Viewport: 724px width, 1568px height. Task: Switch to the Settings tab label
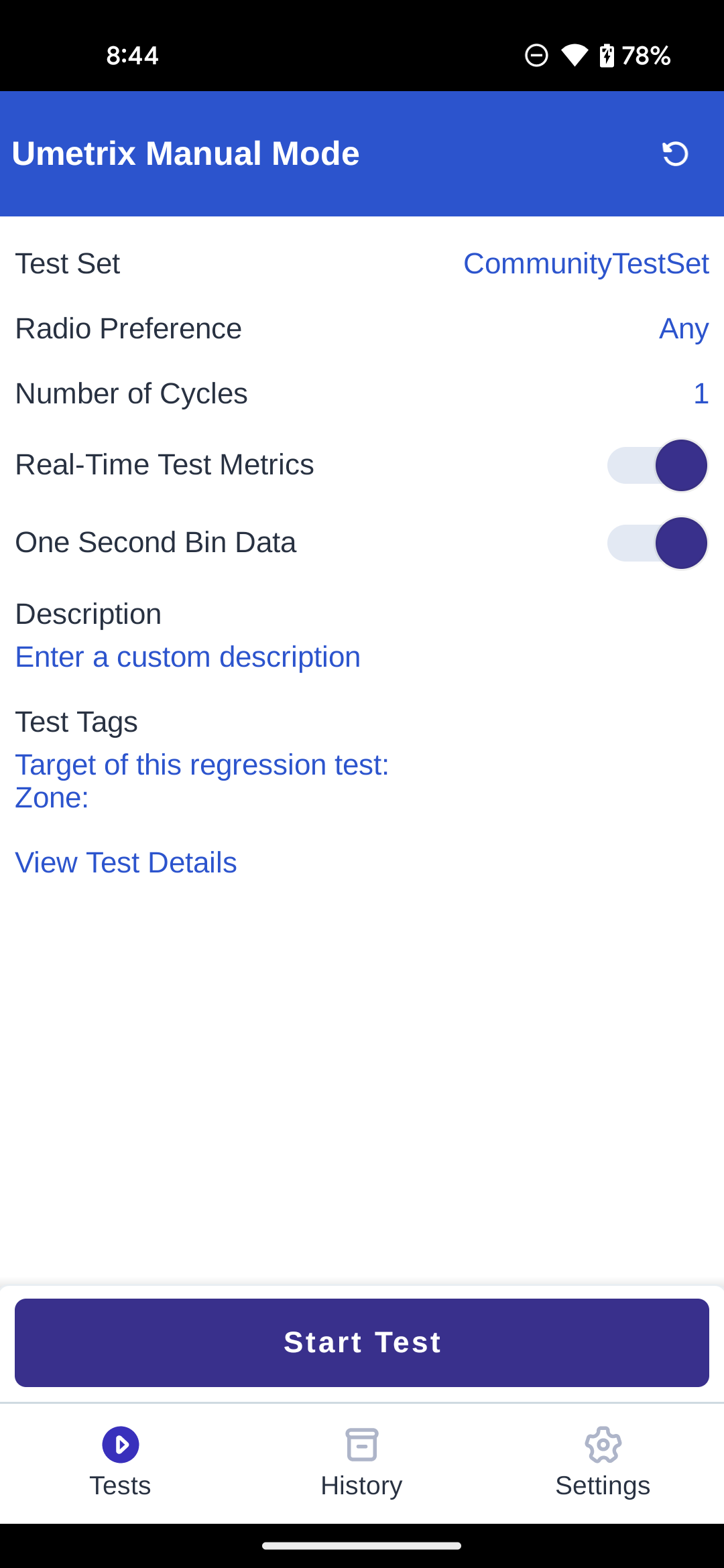603,1486
